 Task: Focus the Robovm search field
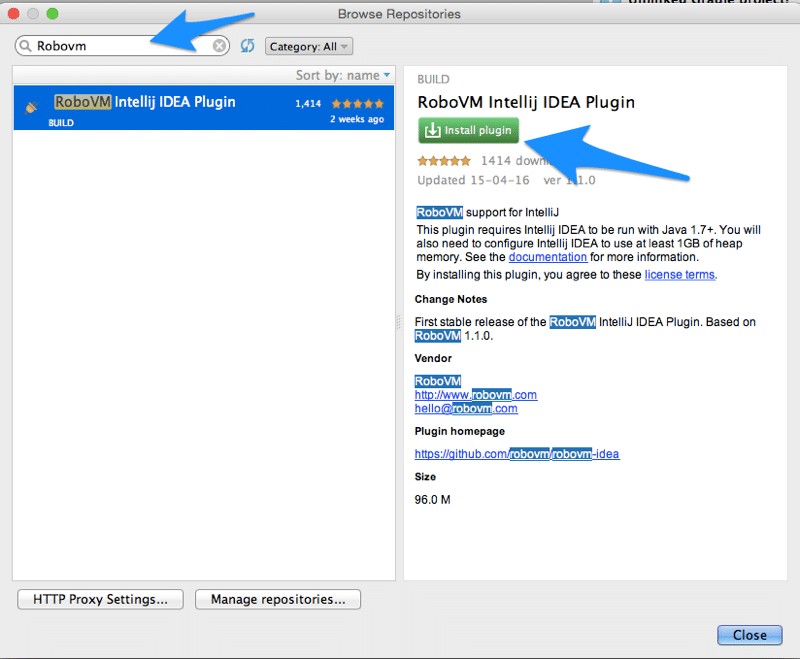click(122, 46)
